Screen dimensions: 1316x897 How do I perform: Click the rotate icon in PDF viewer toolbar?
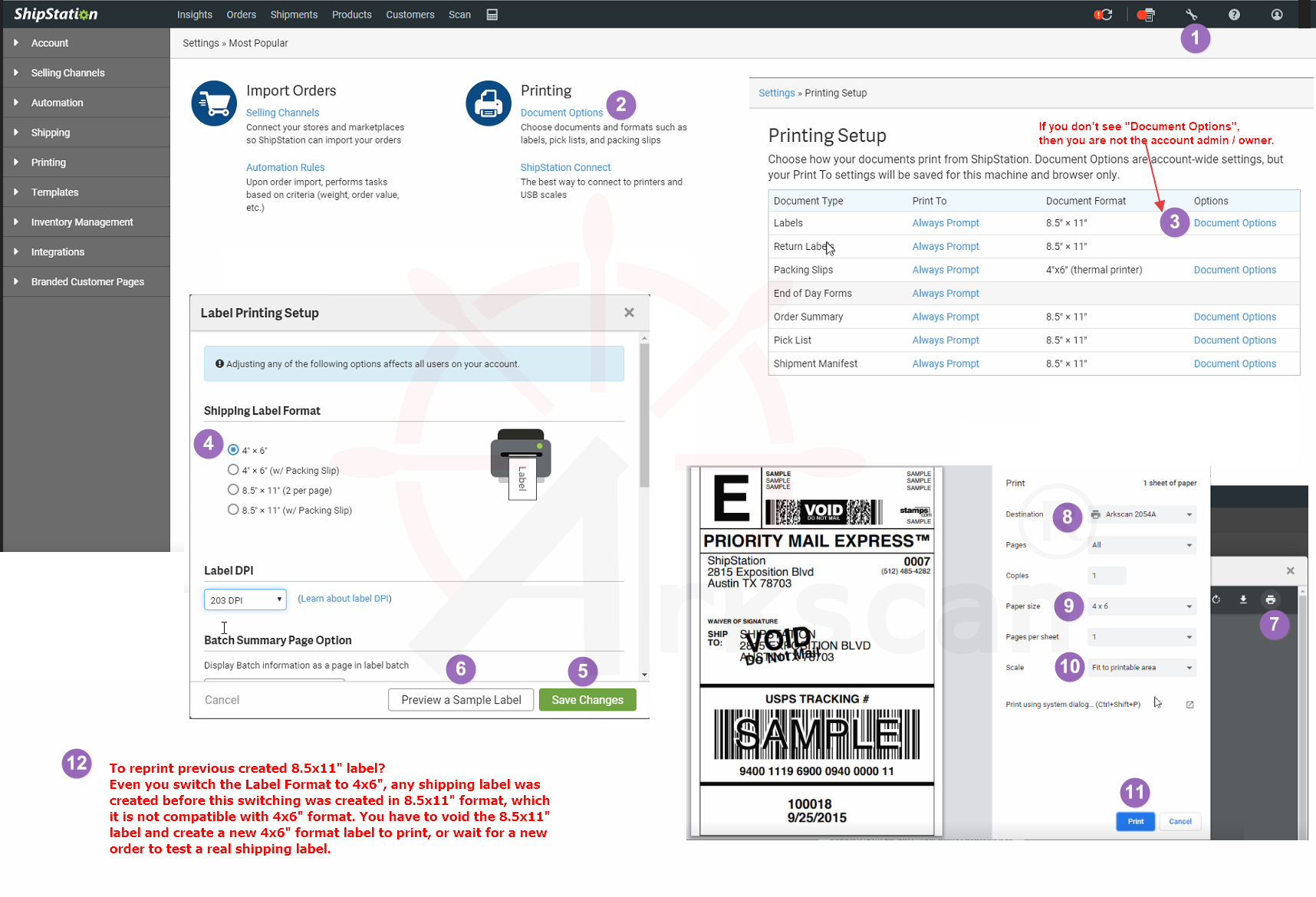(x=1216, y=600)
